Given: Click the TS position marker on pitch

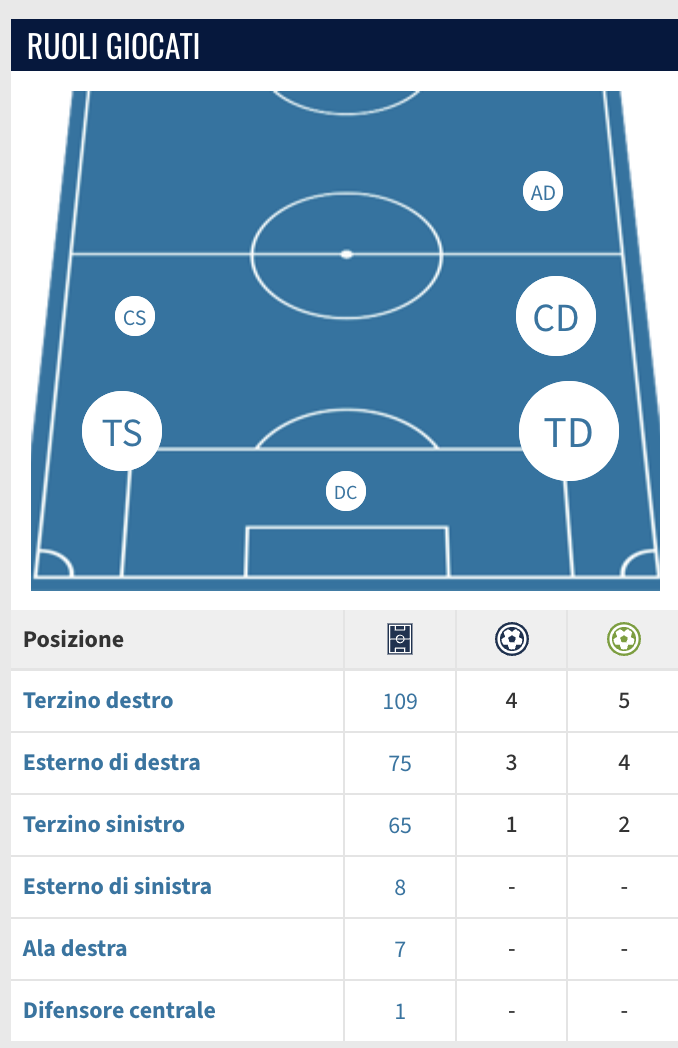Looking at the screenshot, I should (122, 431).
